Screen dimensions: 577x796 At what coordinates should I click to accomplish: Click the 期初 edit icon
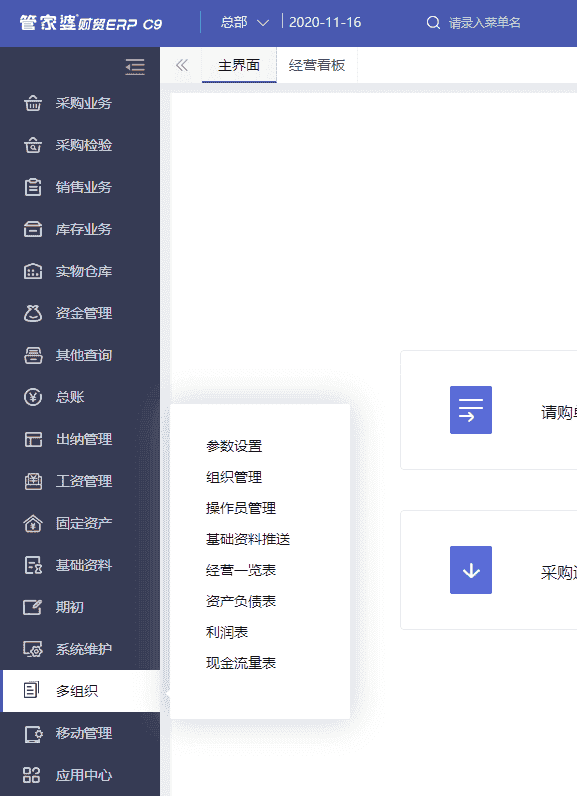(x=33, y=607)
